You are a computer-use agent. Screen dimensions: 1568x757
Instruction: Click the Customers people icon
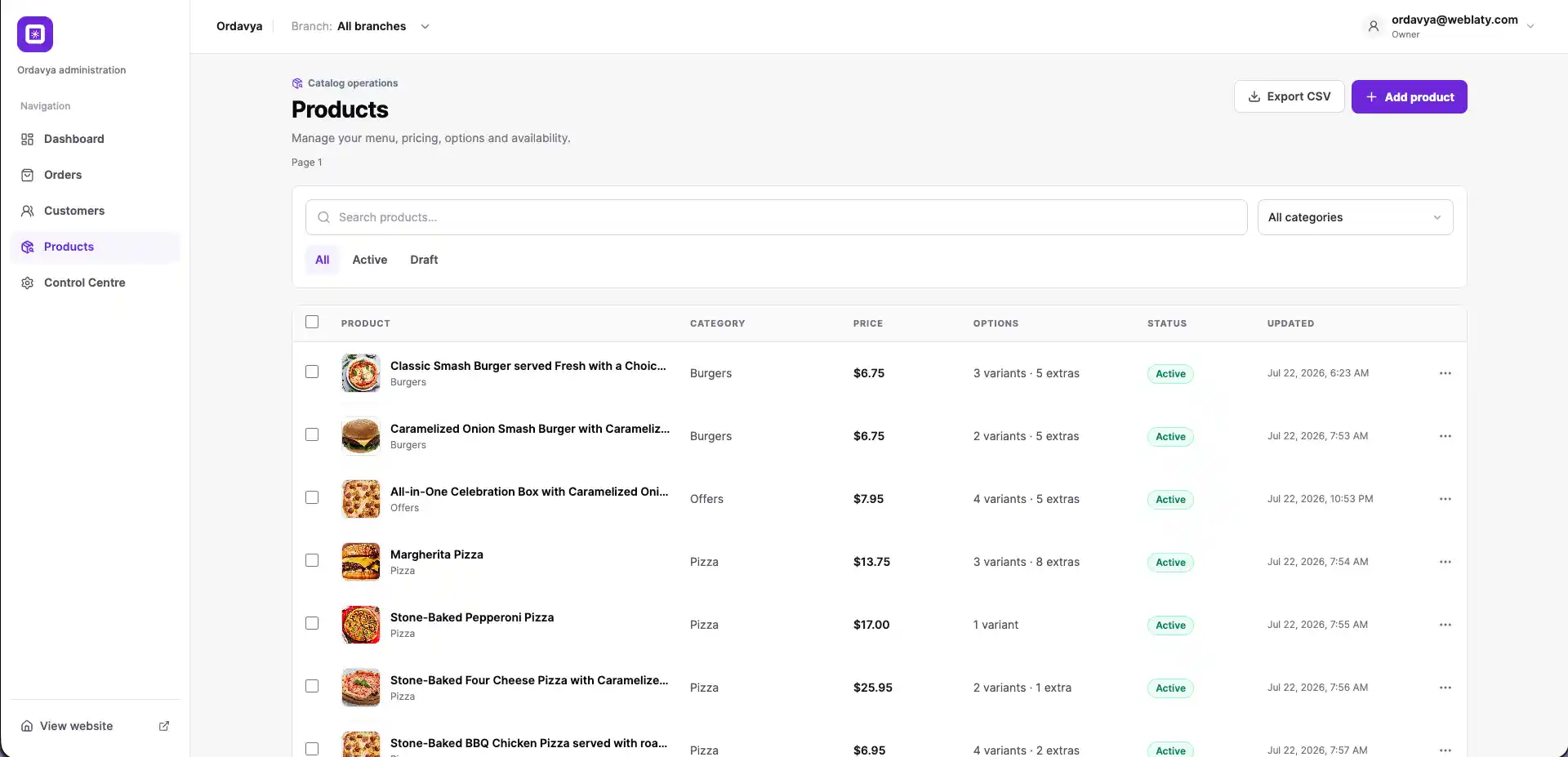tap(28, 212)
